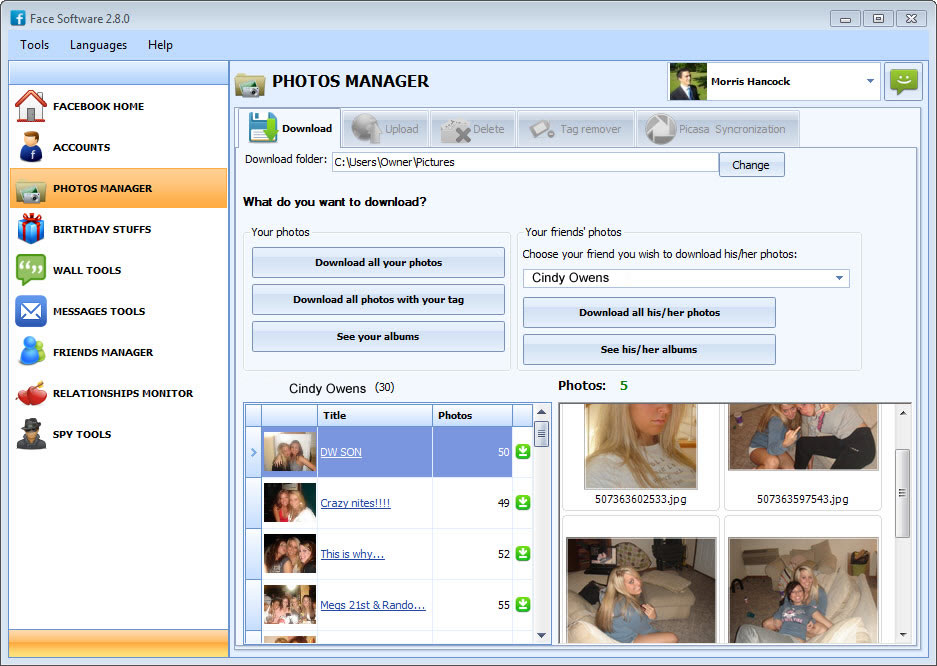Image resolution: width=937 pixels, height=666 pixels.
Task: Click the Picasa Syncronization icon
Action: point(660,128)
